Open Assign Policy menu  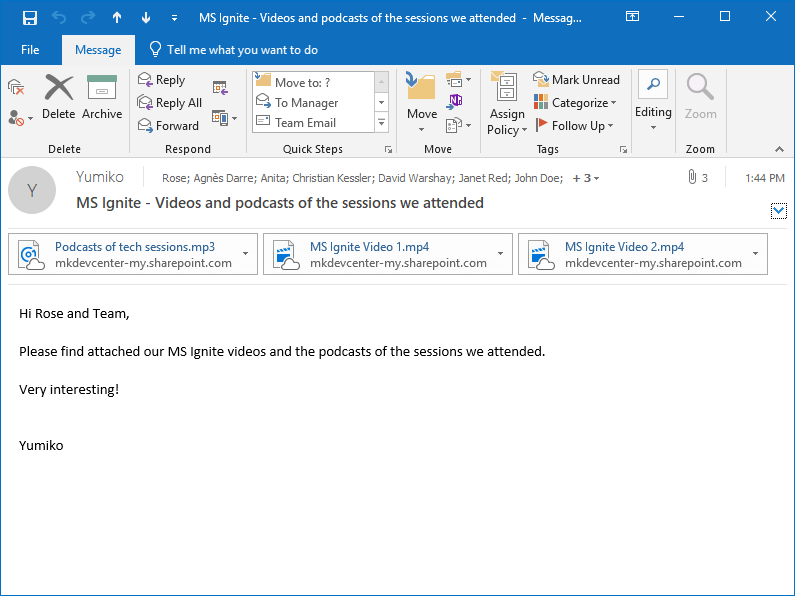[x=507, y=104]
